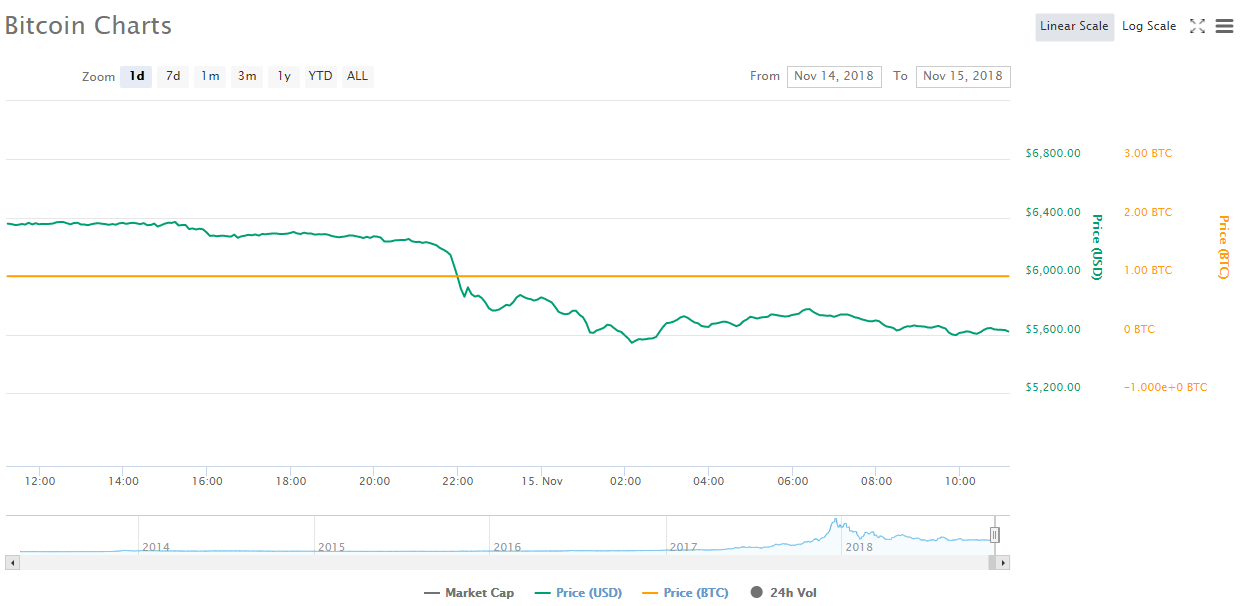The image size is (1241, 606).
Task: Click the -1.000e+0 BTC axis label
Action: pyautogui.click(x=1165, y=387)
